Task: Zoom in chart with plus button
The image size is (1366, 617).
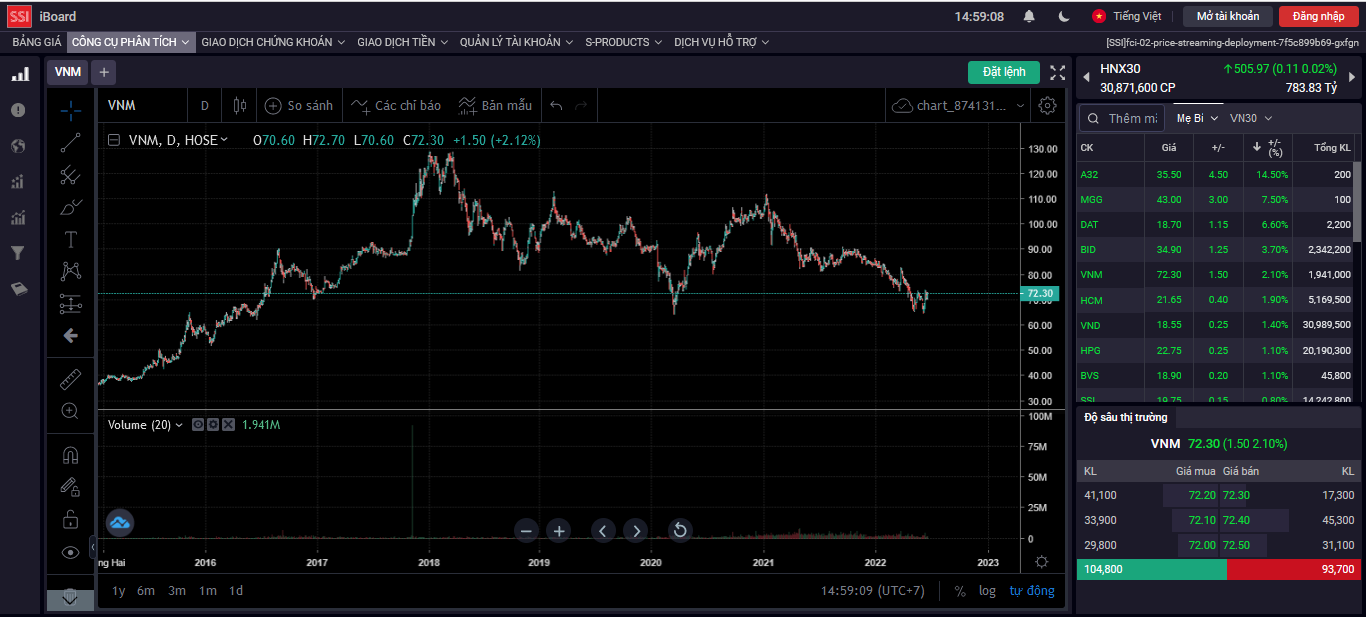Action: click(560, 531)
